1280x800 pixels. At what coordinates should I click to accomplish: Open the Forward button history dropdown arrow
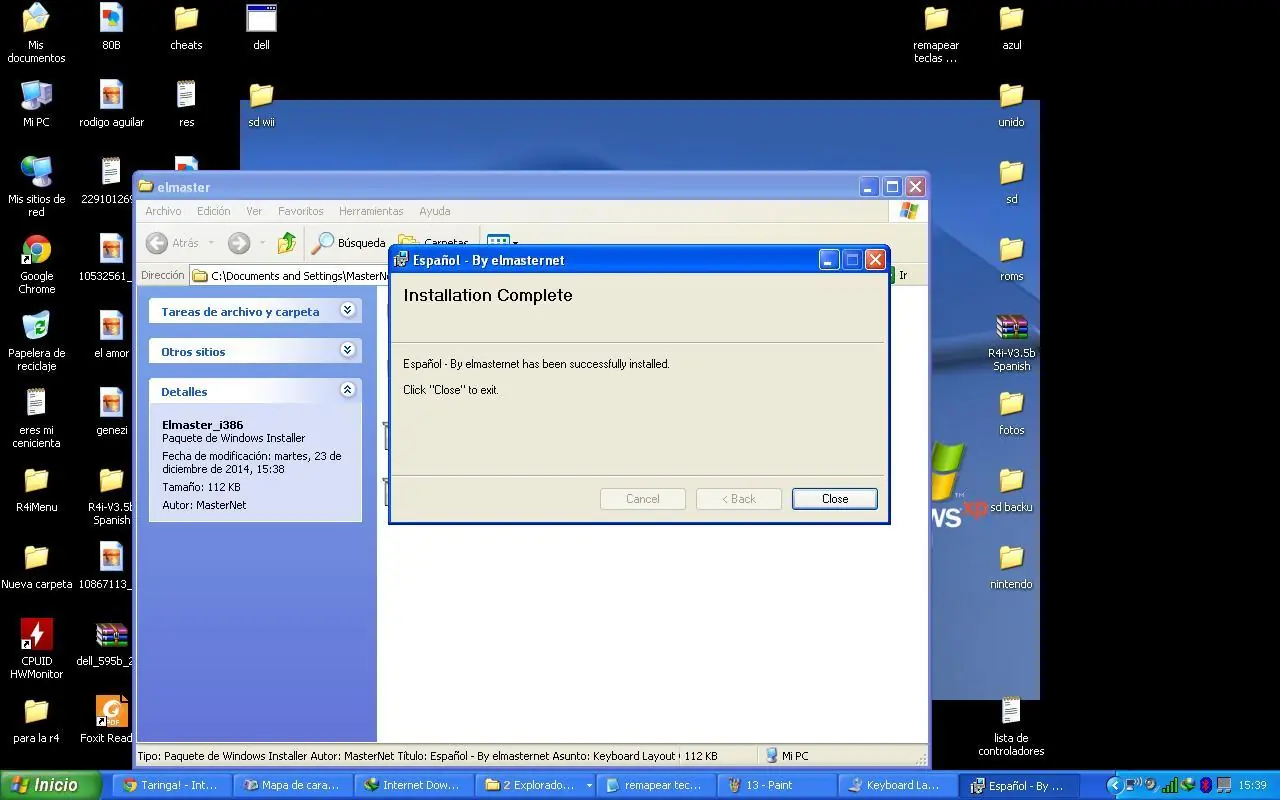pyautogui.click(x=262, y=243)
